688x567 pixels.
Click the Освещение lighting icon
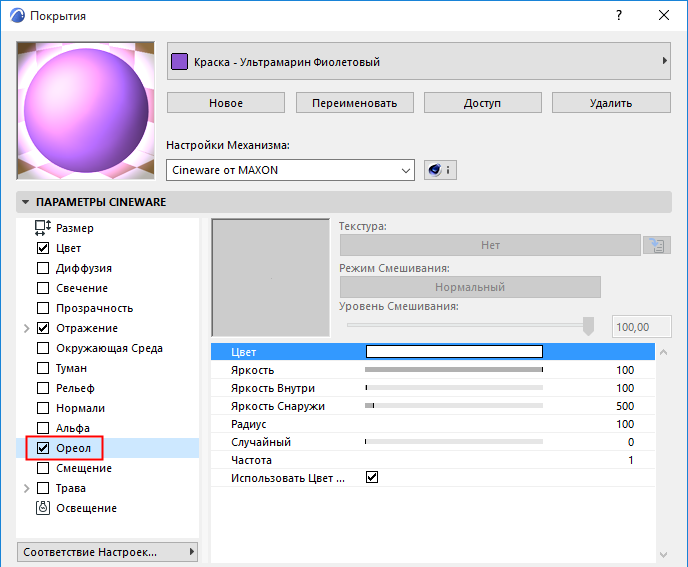point(43,508)
